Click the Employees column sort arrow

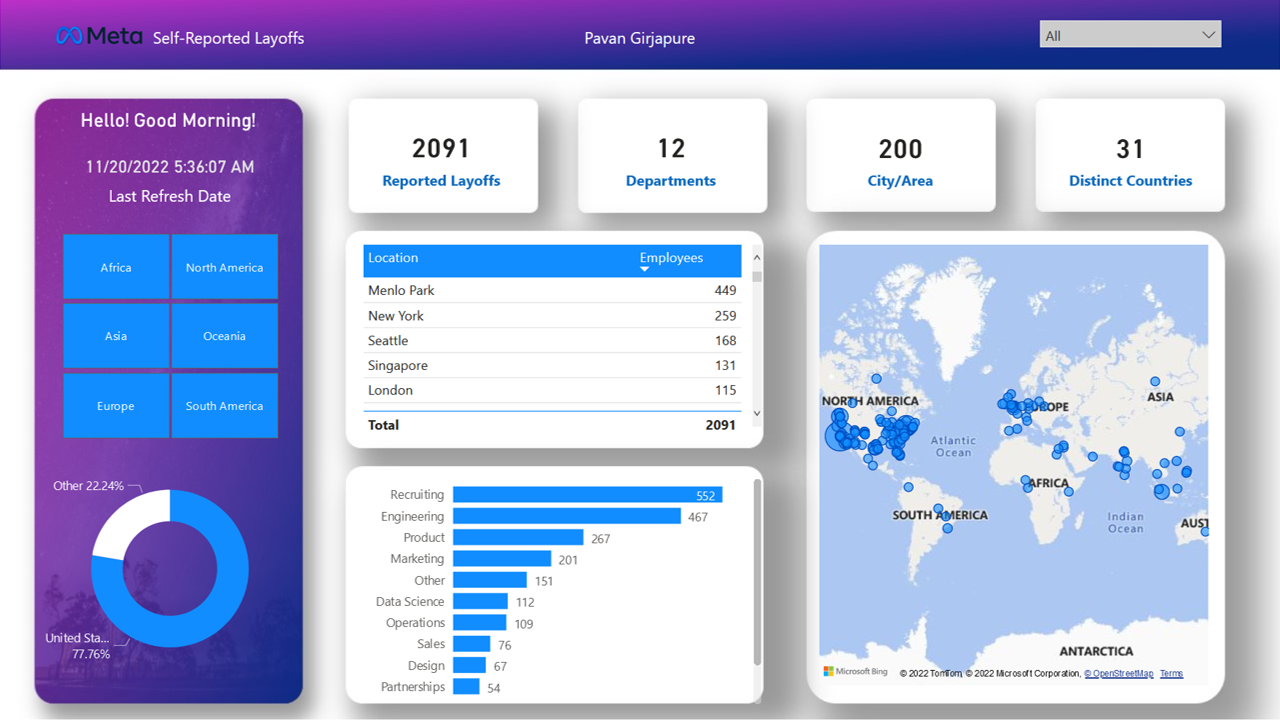click(x=644, y=269)
